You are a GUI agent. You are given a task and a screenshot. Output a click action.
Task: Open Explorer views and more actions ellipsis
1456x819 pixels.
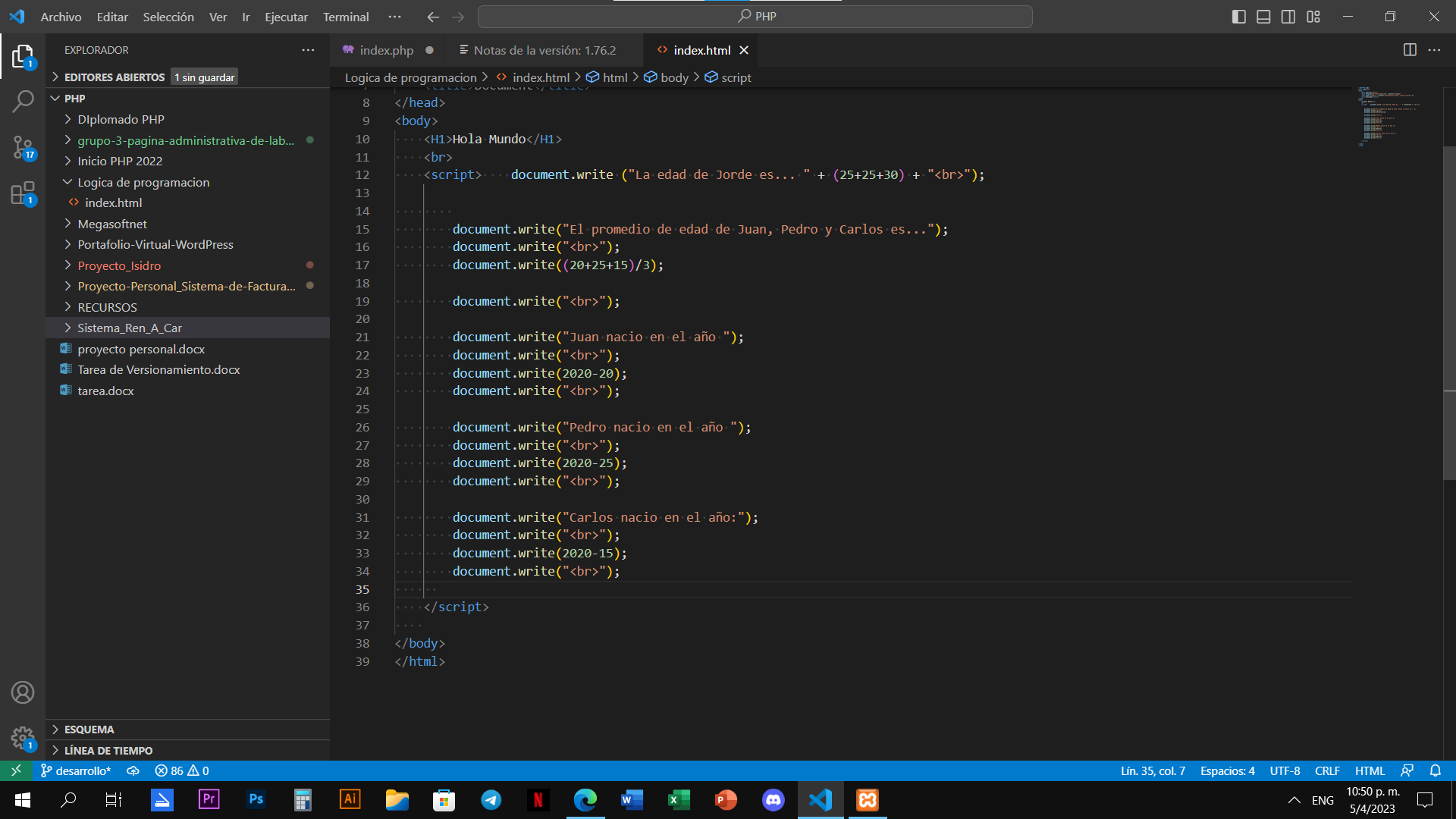click(x=308, y=50)
